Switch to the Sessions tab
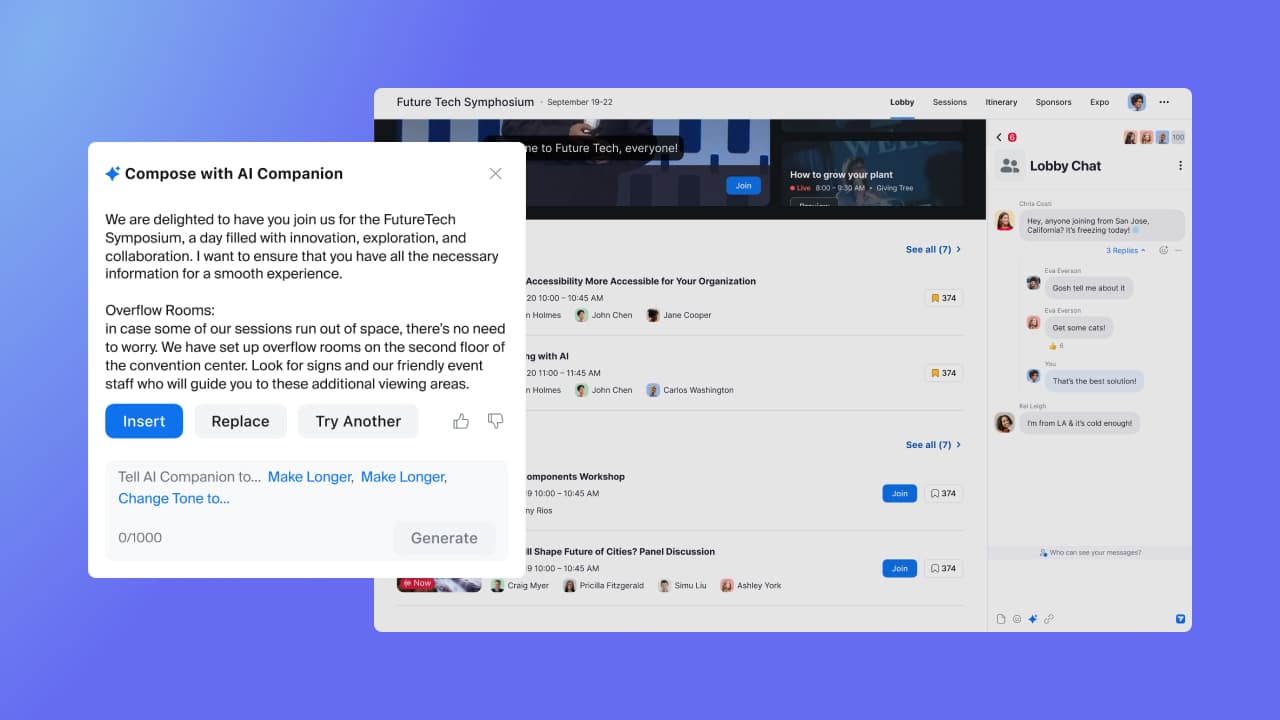1280x720 pixels. pyautogui.click(x=949, y=102)
